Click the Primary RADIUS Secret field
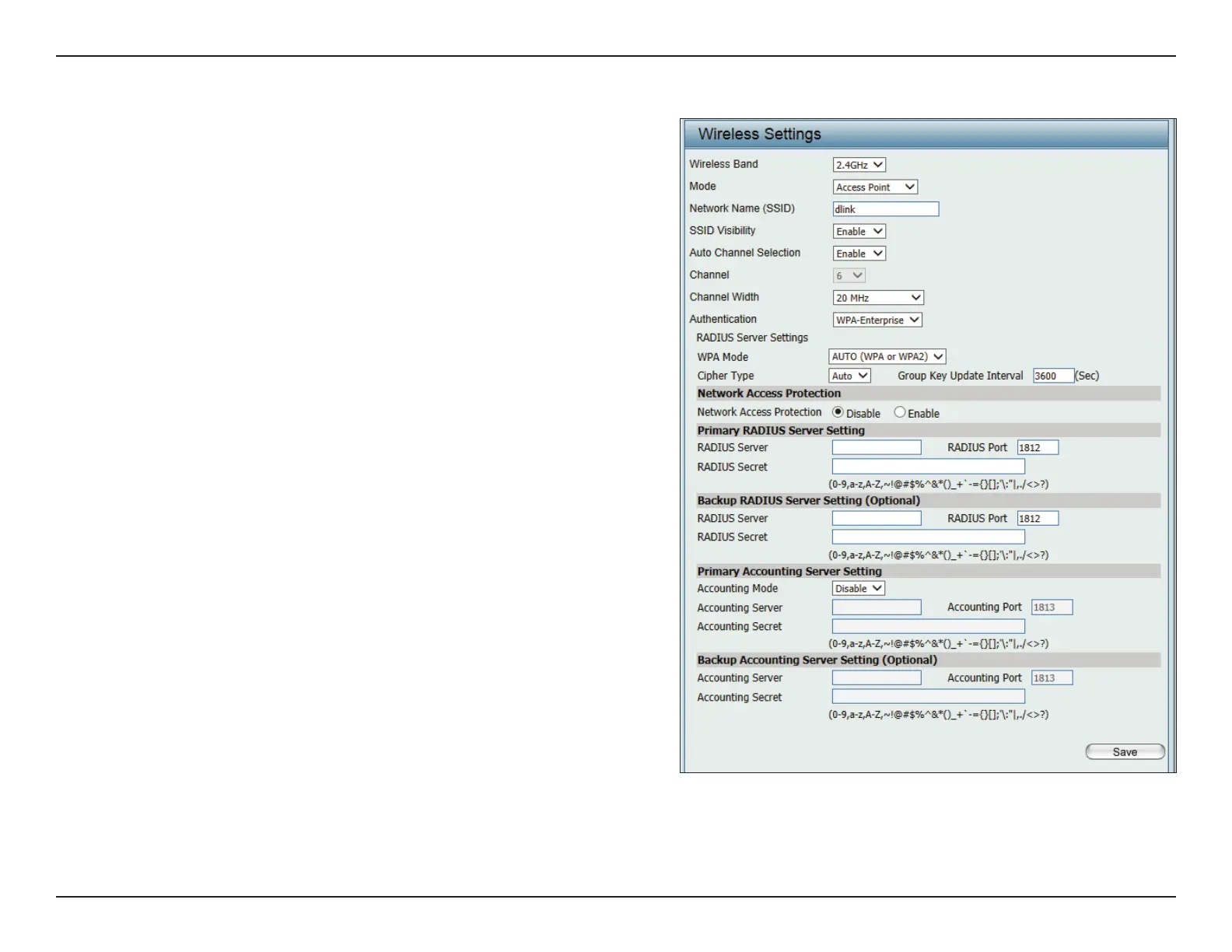The image size is (1232, 952). (928, 467)
